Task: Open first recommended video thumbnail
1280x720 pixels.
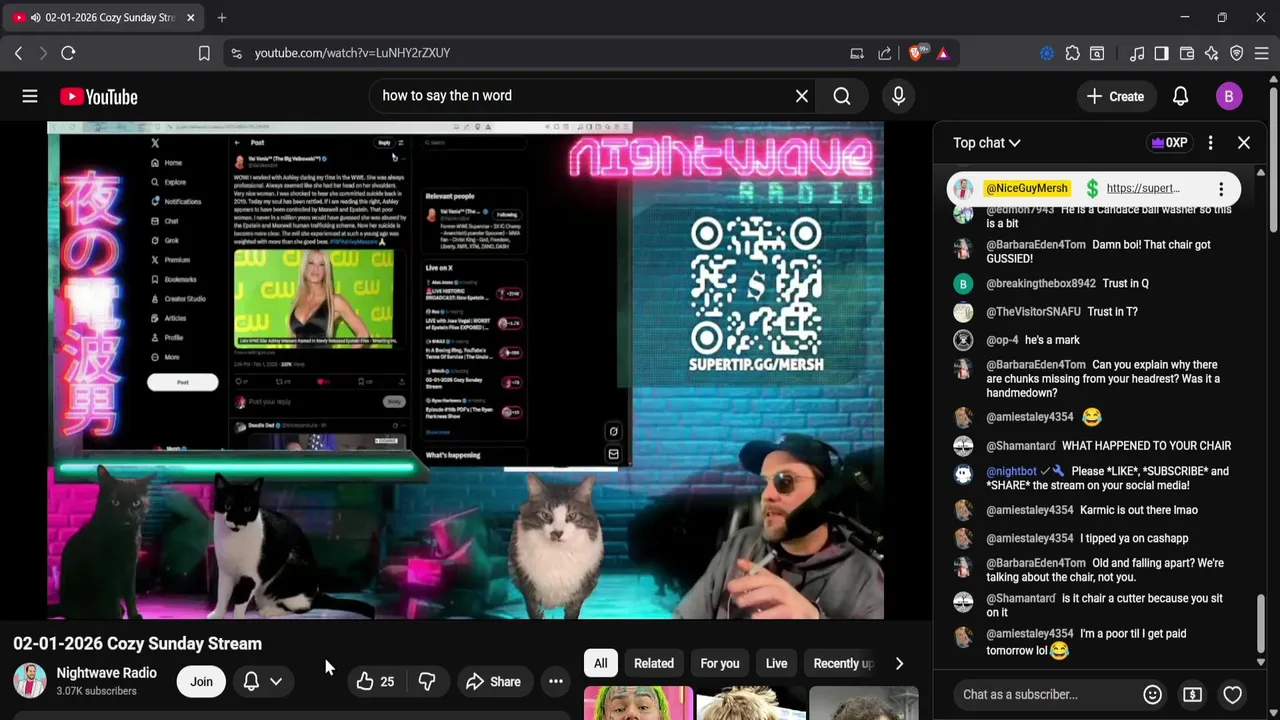Action: click(x=638, y=703)
